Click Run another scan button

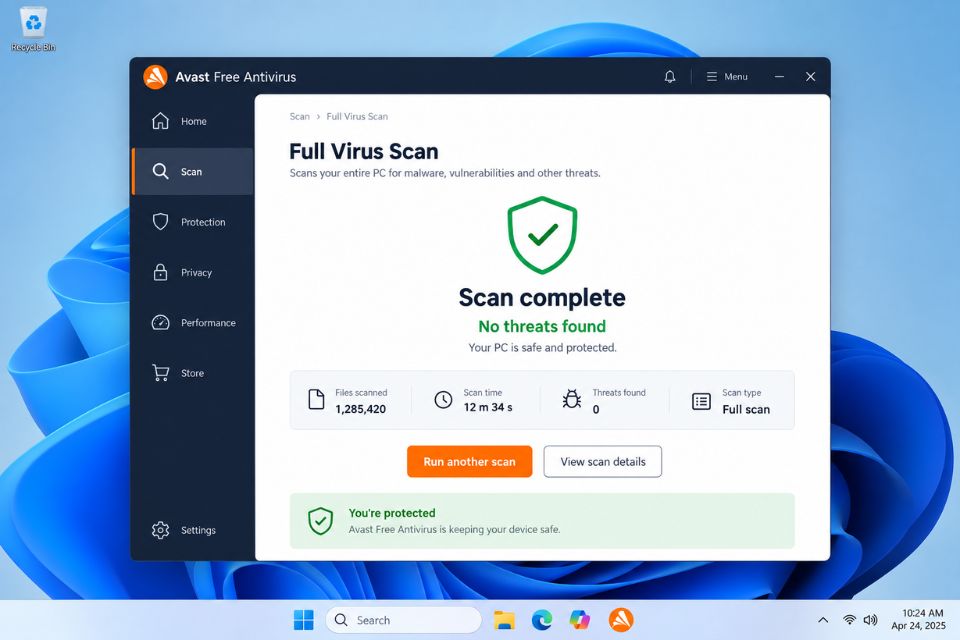(470, 461)
